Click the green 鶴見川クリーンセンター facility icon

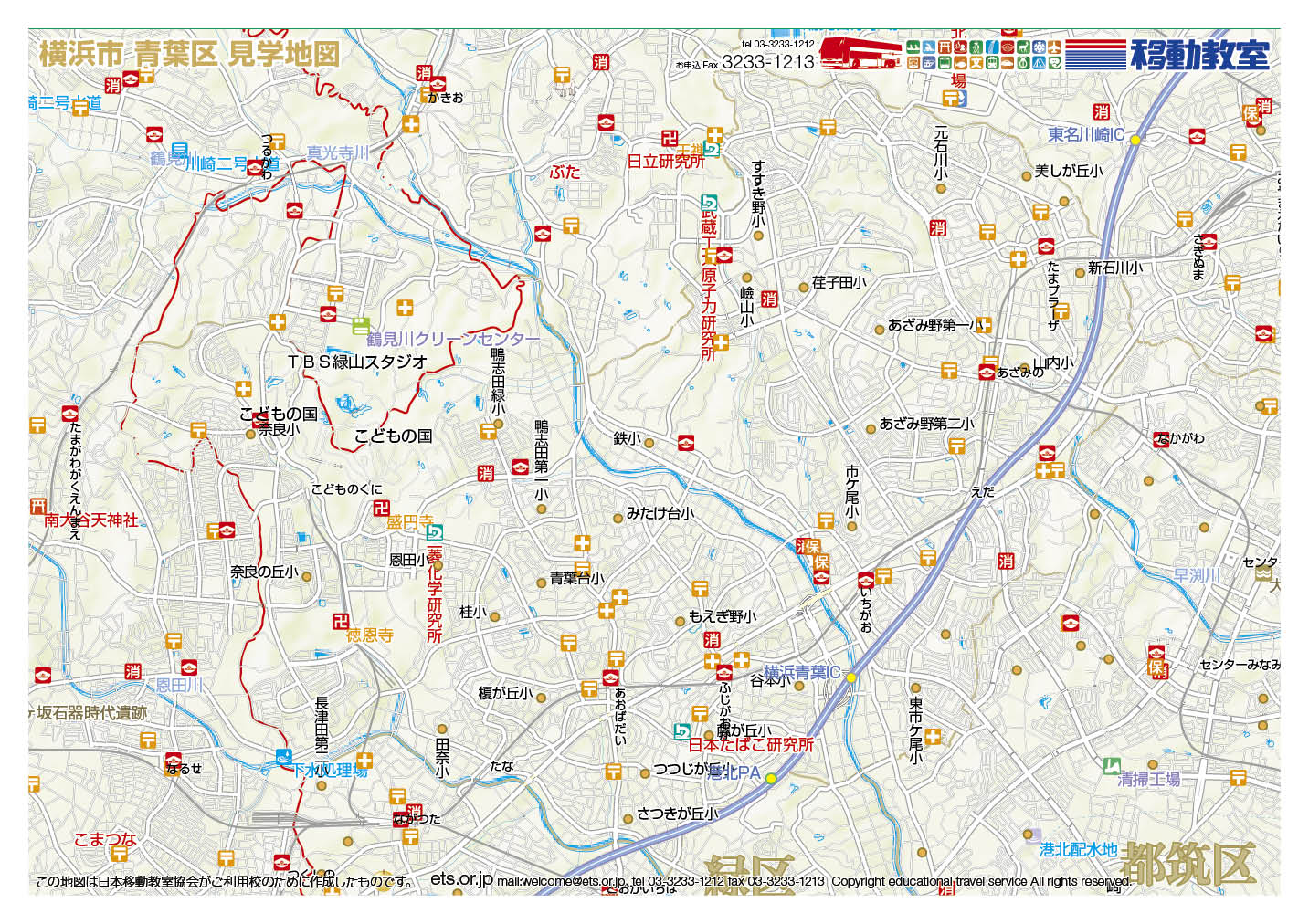360,325
